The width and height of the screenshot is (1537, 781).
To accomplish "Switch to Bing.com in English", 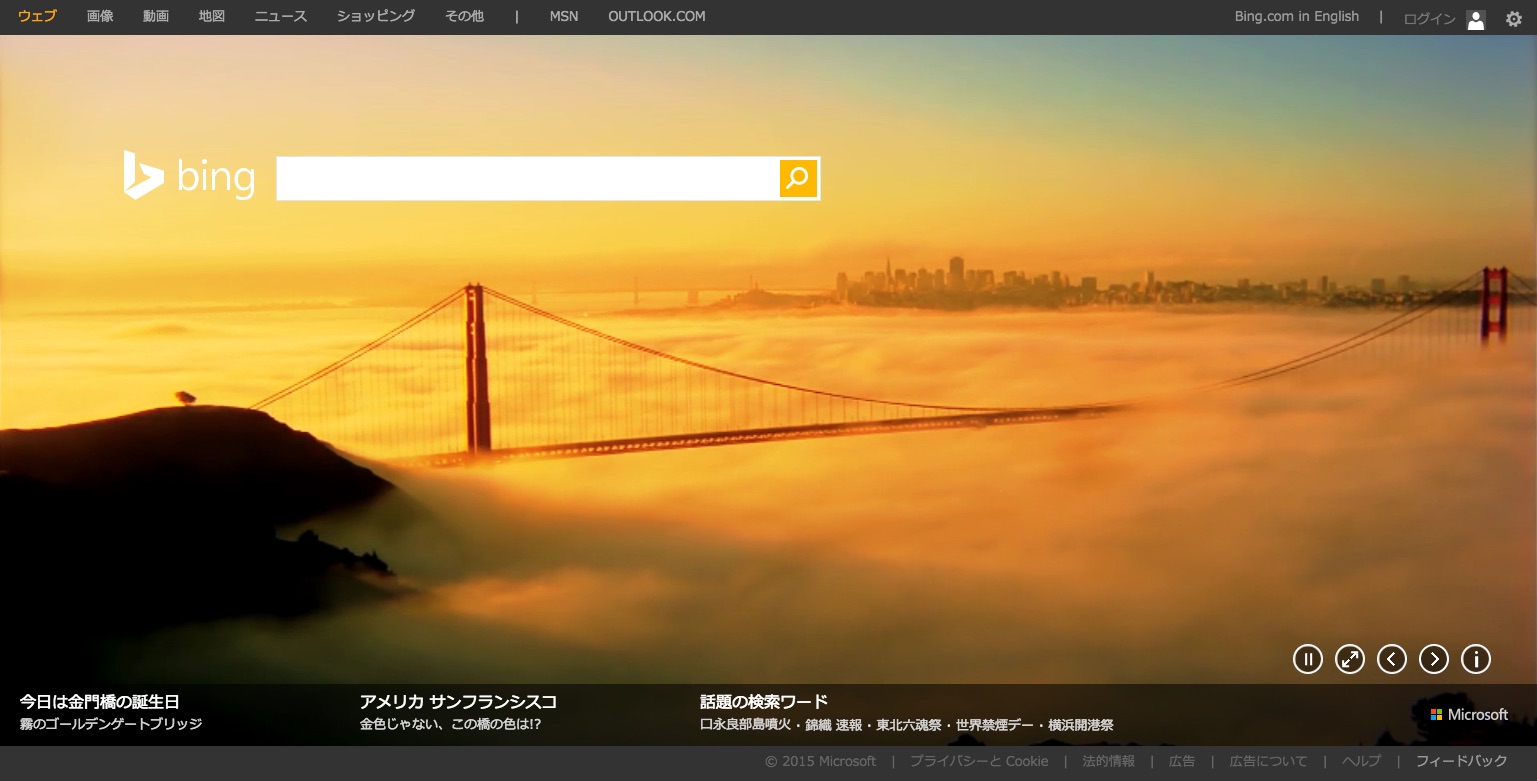I will (1296, 17).
